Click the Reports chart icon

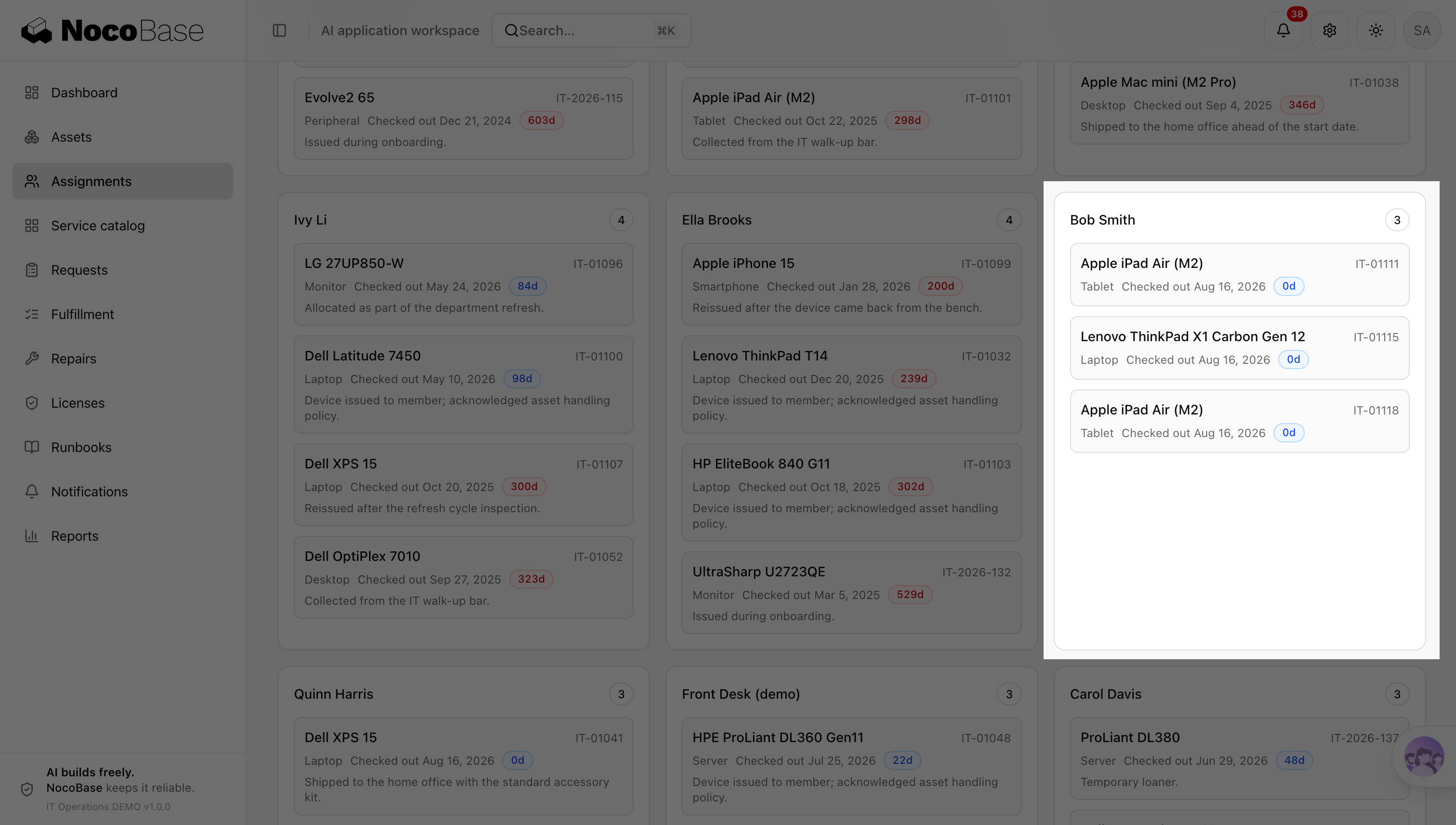[x=32, y=536]
